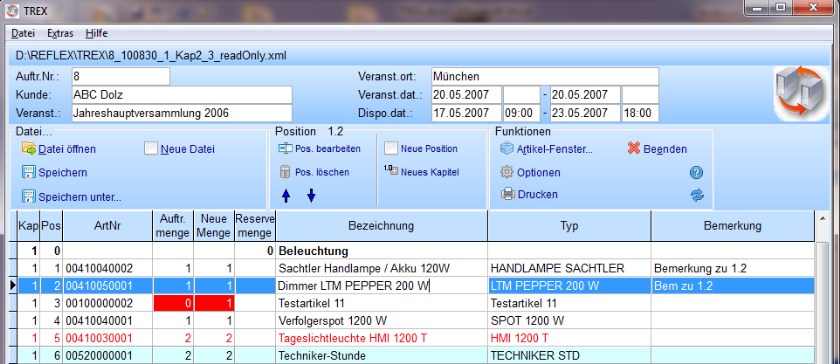This screenshot has height=364, width=840.
Task: Click the Veranst.ort field München
Action: 544,76
